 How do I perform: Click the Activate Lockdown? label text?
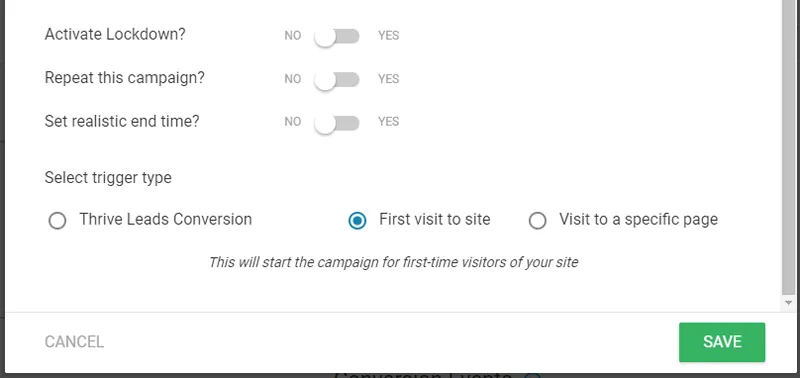[115, 35]
